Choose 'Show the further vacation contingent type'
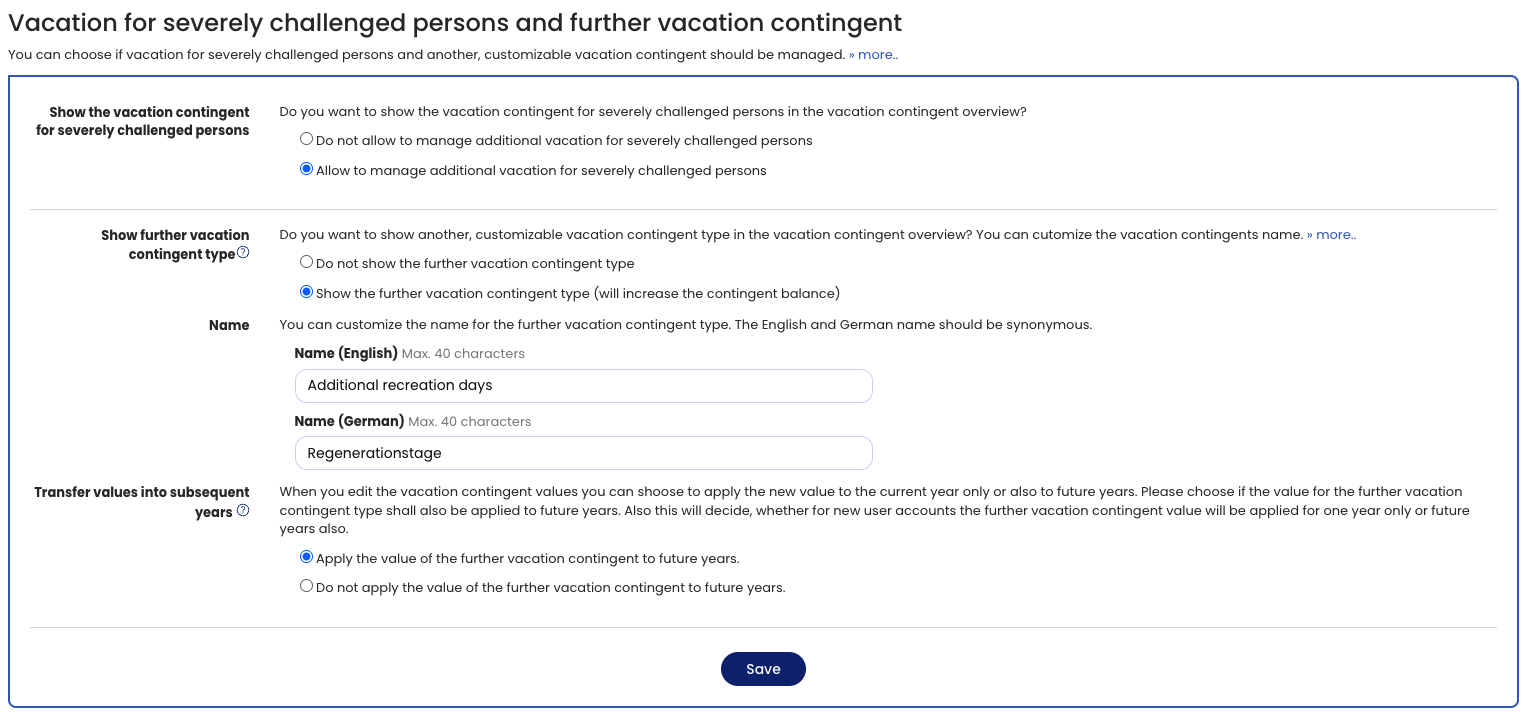 point(307,293)
